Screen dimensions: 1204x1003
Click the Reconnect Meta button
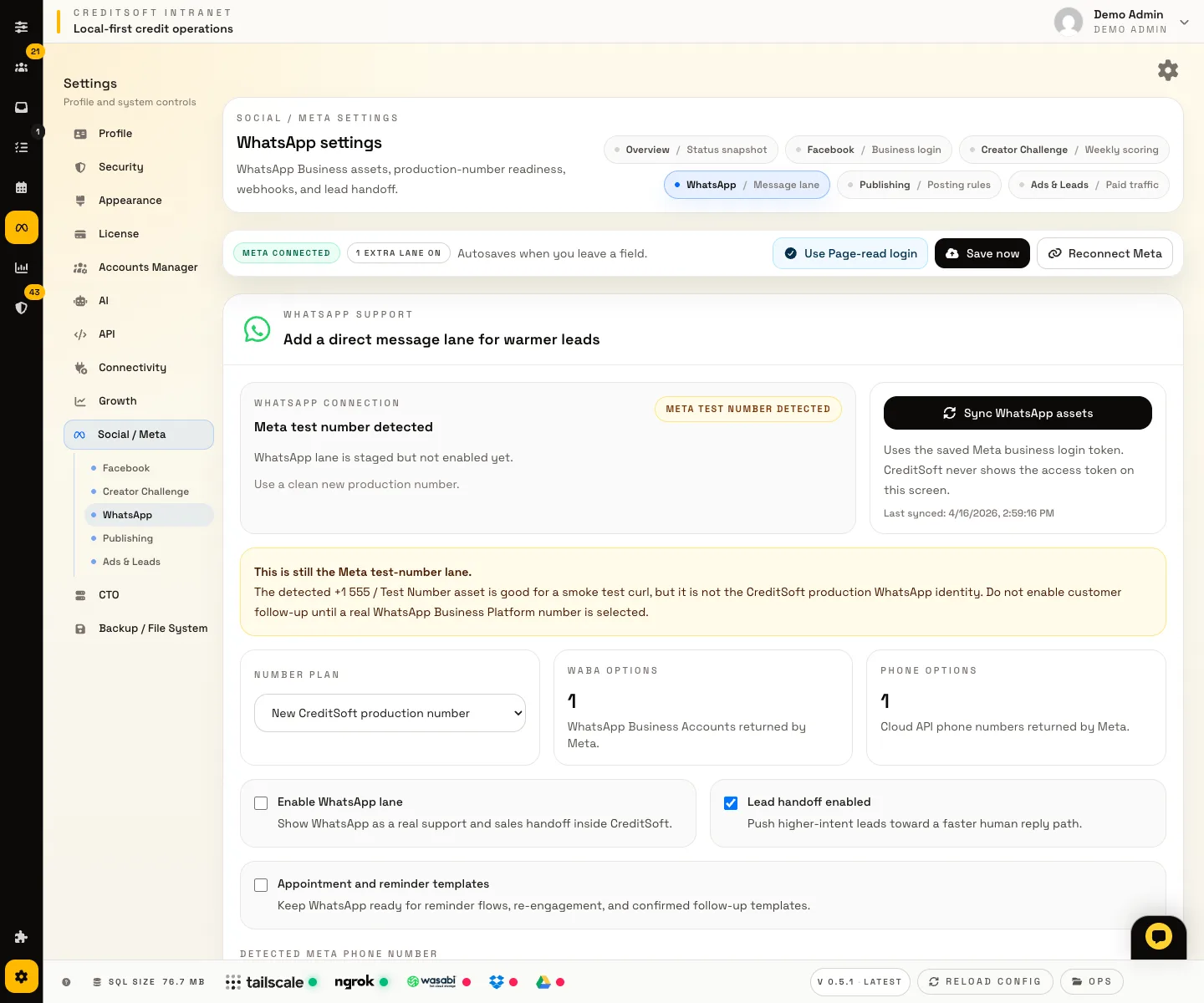point(1105,253)
